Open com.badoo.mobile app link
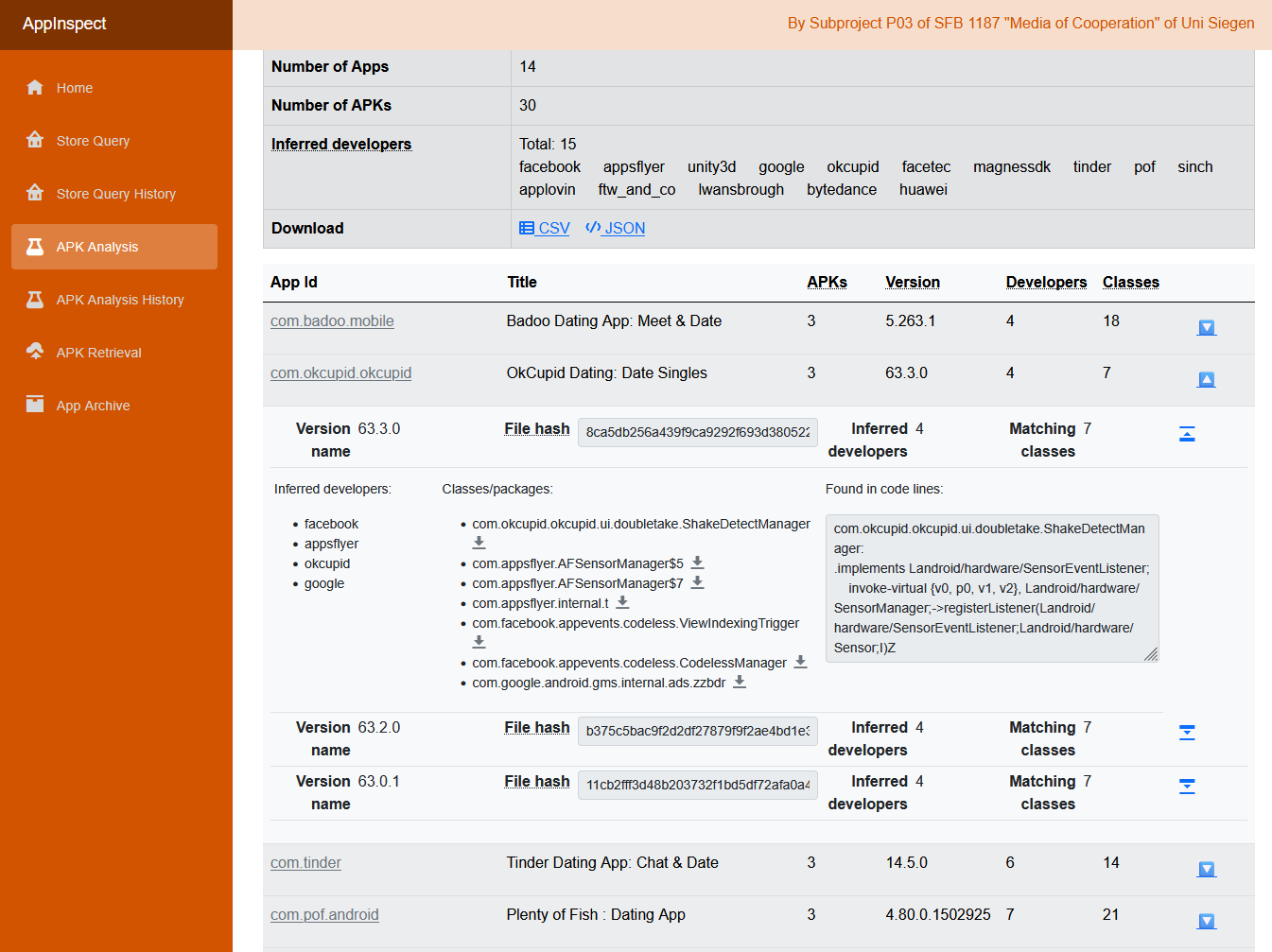The image size is (1272, 952). tap(332, 321)
